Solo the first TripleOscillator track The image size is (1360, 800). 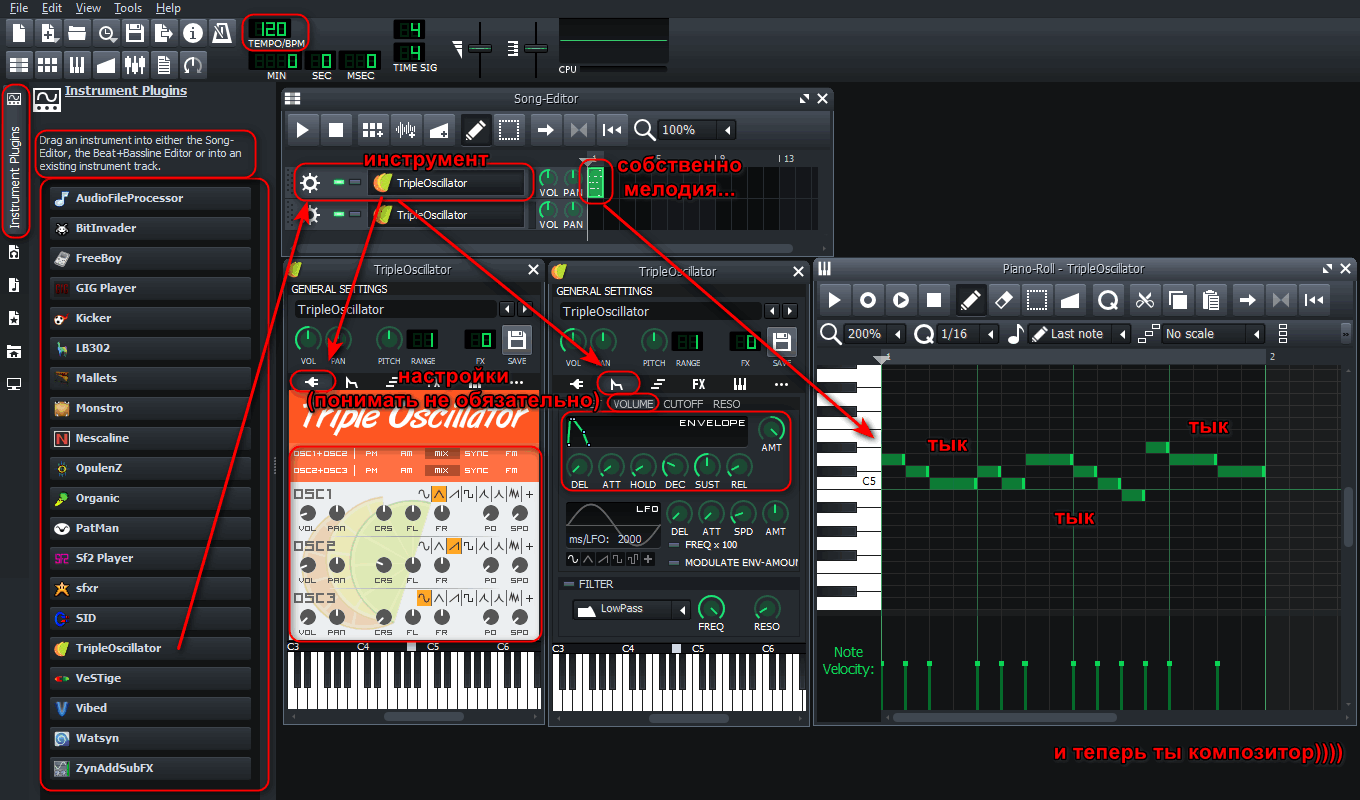tap(355, 183)
